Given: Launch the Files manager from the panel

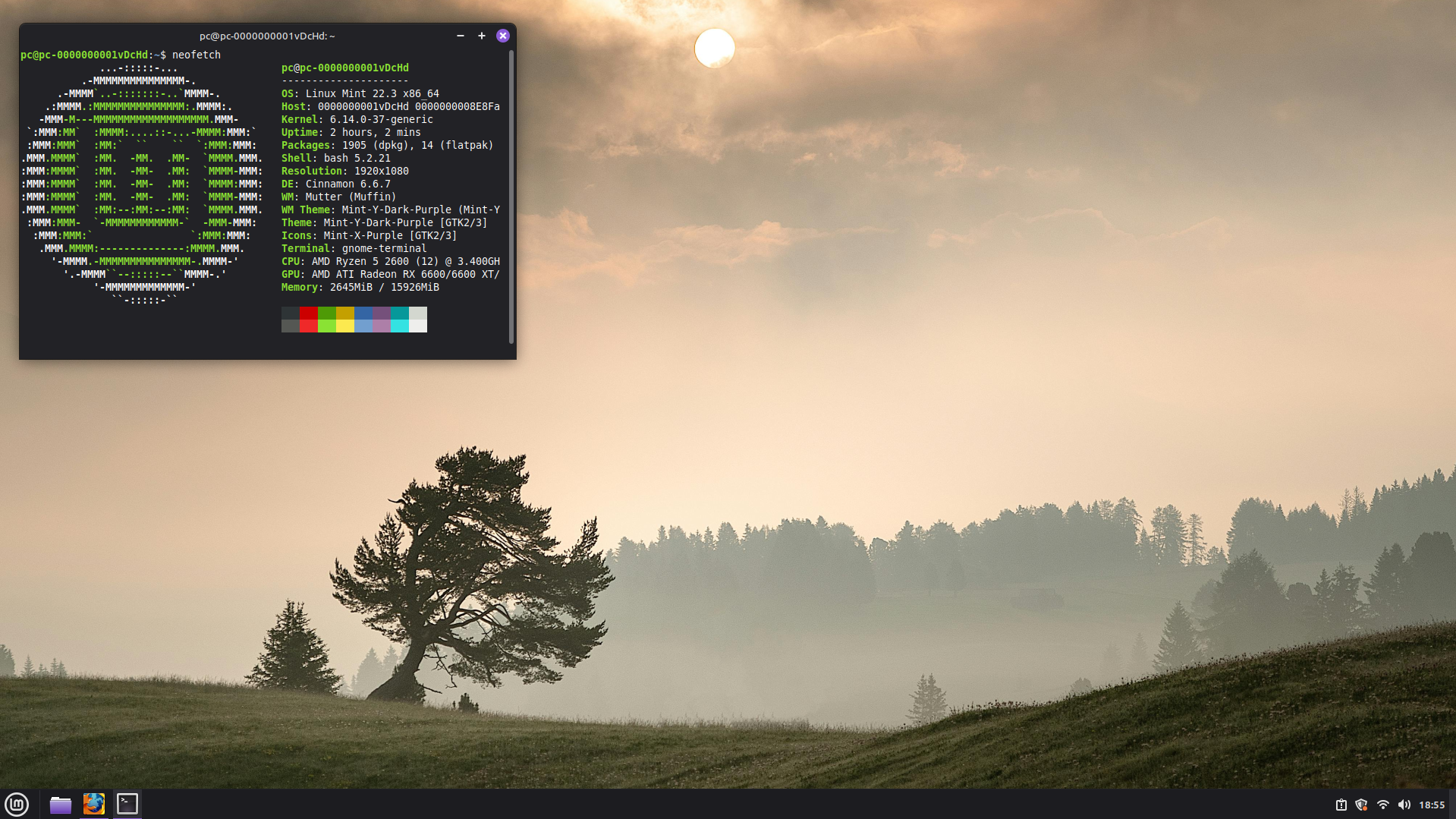Looking at the screenshot, I should (60, 804).
